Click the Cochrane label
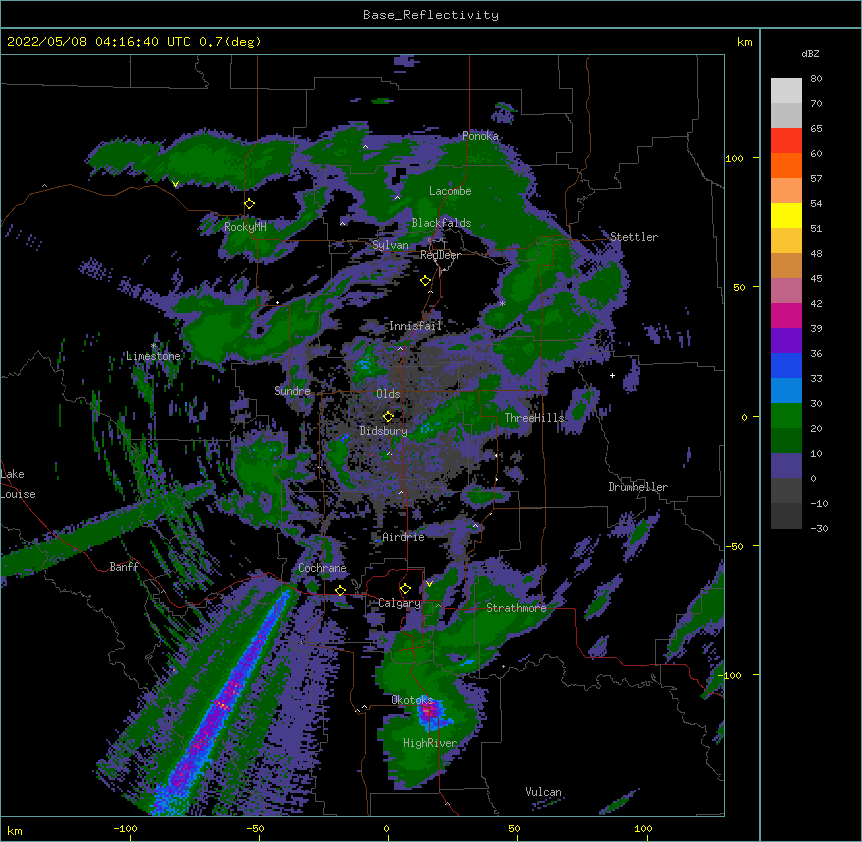Screen dimensions: 862x842 point(322,568)
